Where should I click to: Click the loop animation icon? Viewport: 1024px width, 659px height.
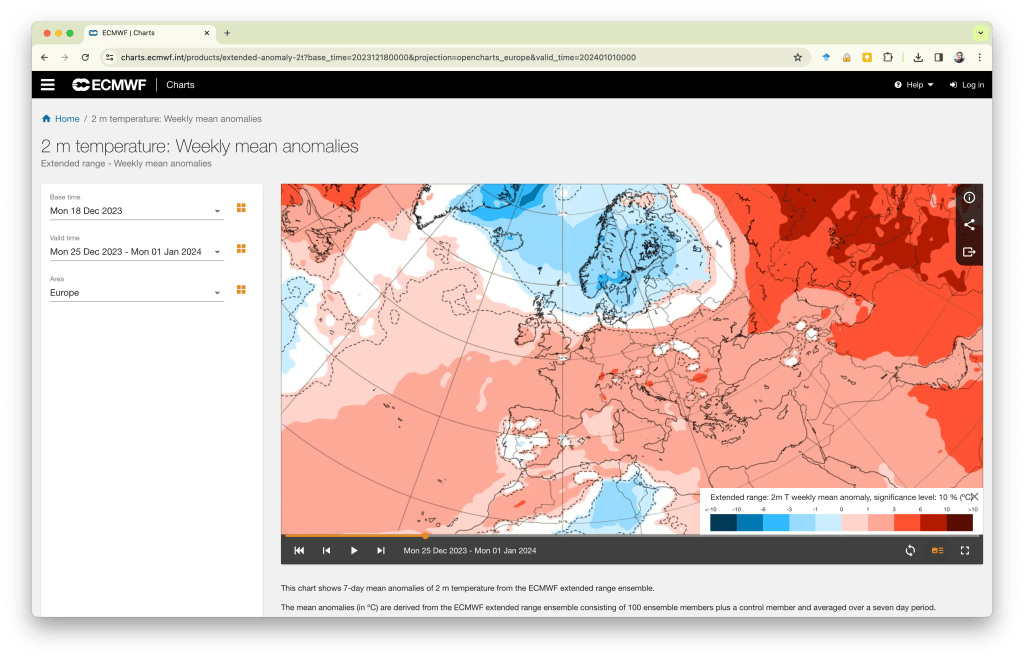pos(910,550)
